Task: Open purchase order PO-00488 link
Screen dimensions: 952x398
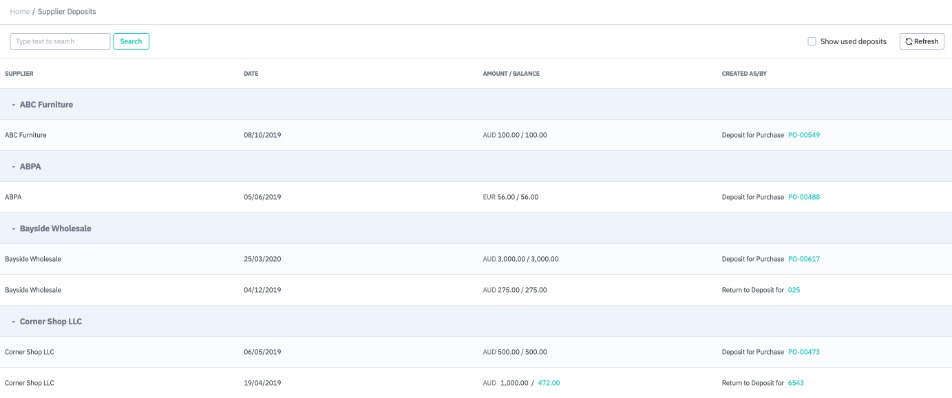Action: pyautogui.click(x=804, y=197)
